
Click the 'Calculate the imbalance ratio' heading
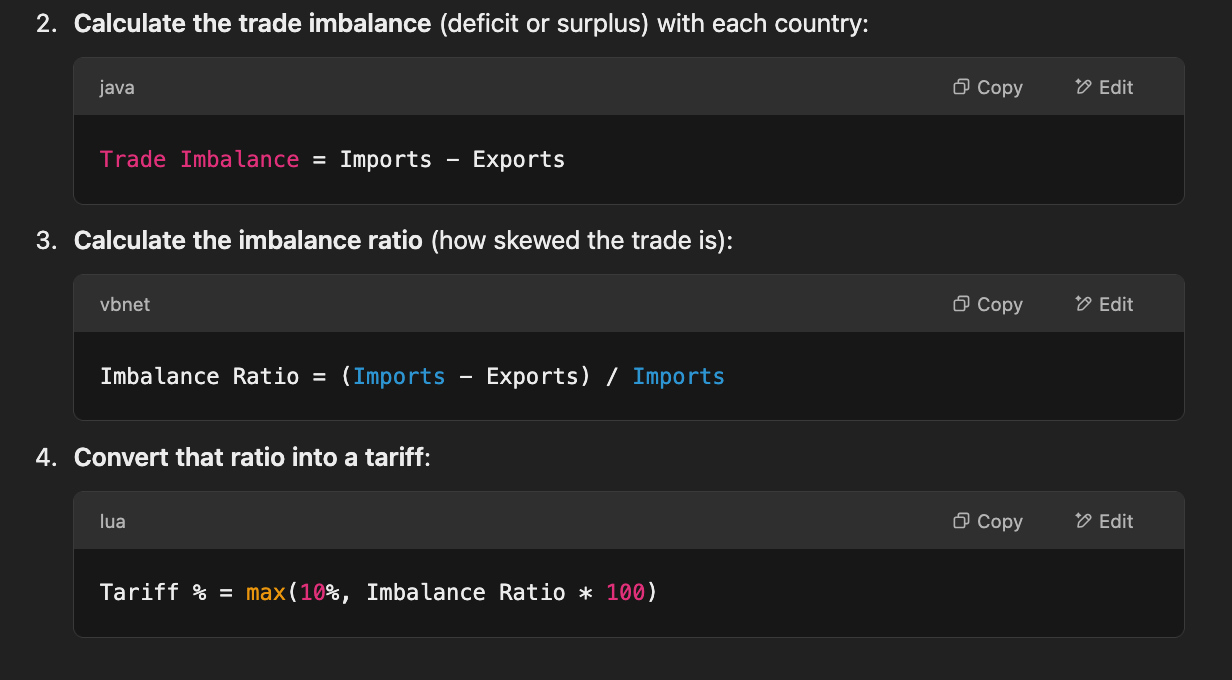tap(248, 241)
